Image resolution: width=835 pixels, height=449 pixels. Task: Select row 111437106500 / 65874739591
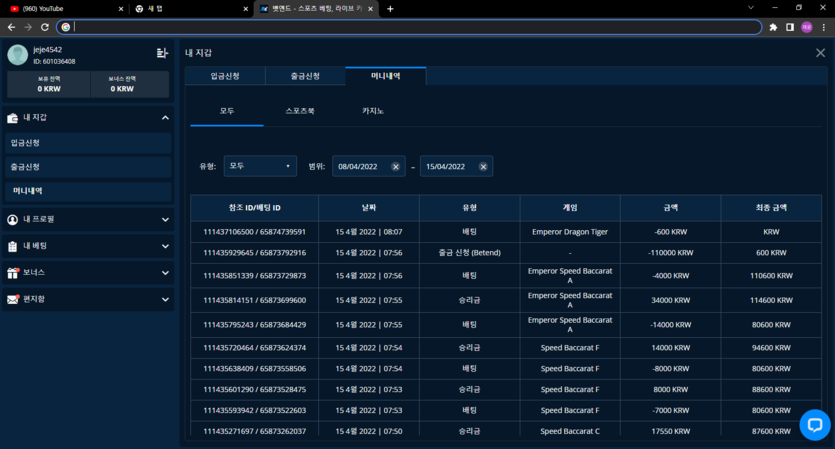pos(506,232)
